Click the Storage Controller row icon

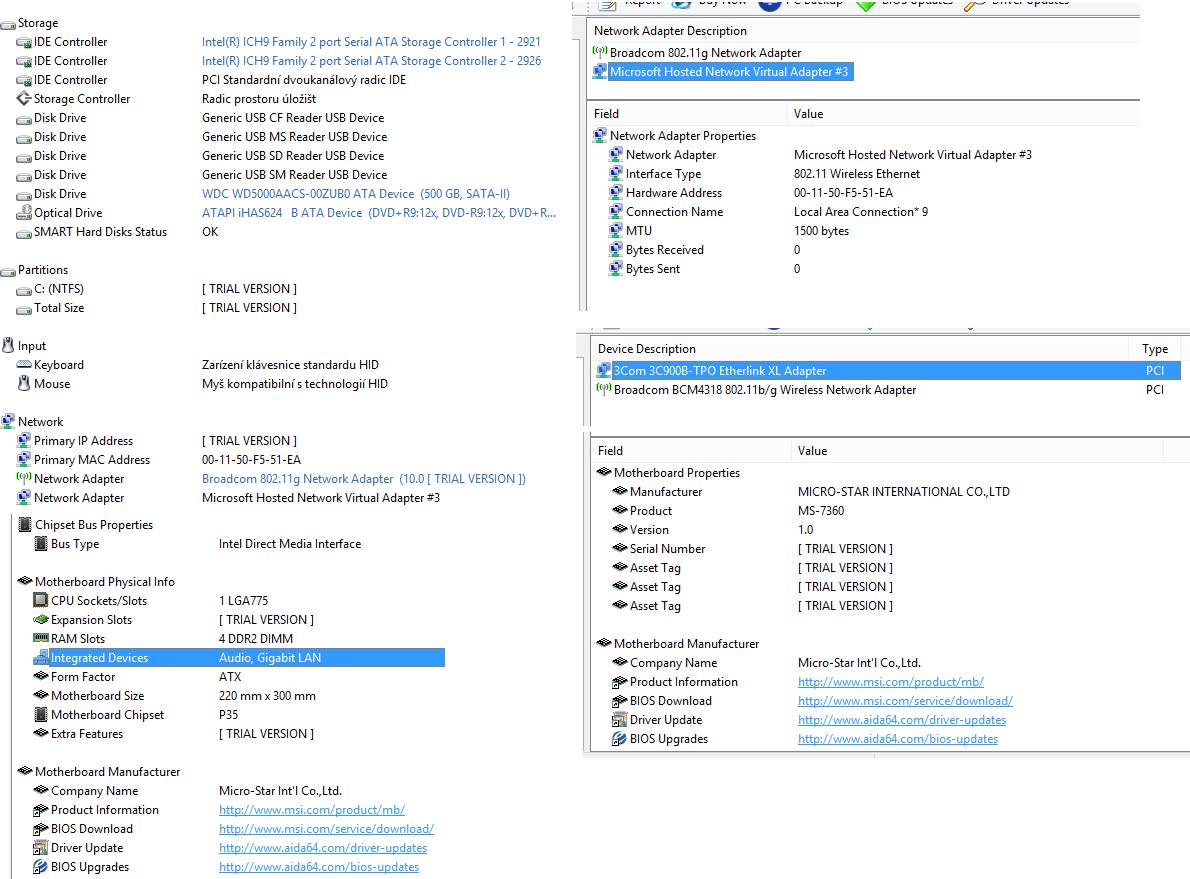(x=24, y=99)
